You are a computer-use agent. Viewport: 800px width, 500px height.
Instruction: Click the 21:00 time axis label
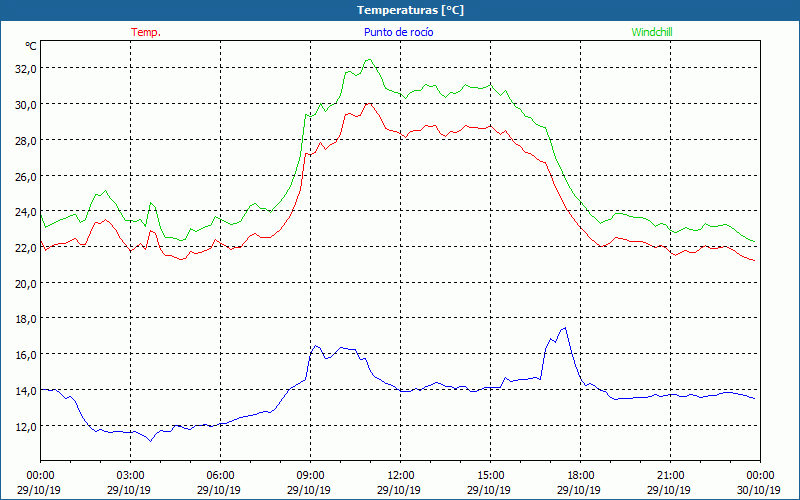pyautogui.click(x=670, y=476)
